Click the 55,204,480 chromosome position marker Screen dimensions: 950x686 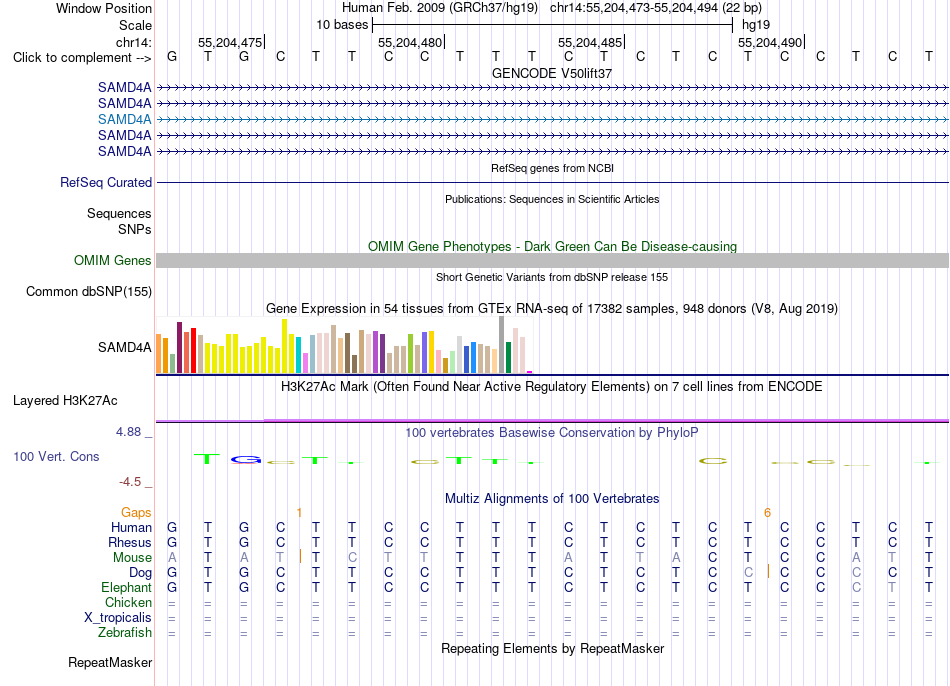(x=410, y=42)
